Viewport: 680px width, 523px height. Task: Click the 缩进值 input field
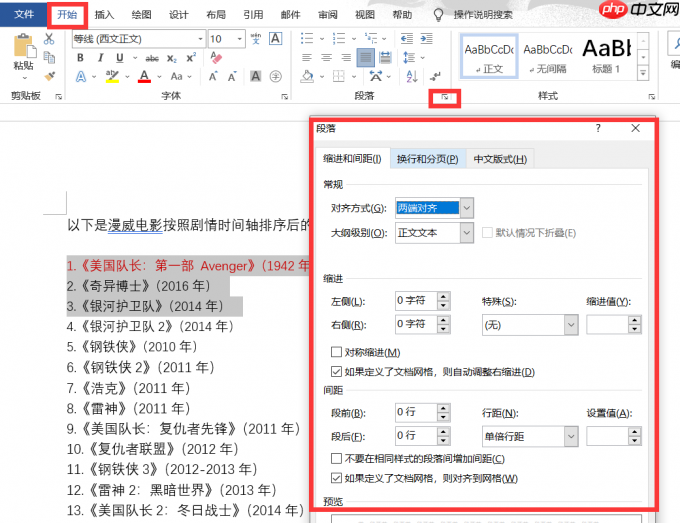pos(607,324)
